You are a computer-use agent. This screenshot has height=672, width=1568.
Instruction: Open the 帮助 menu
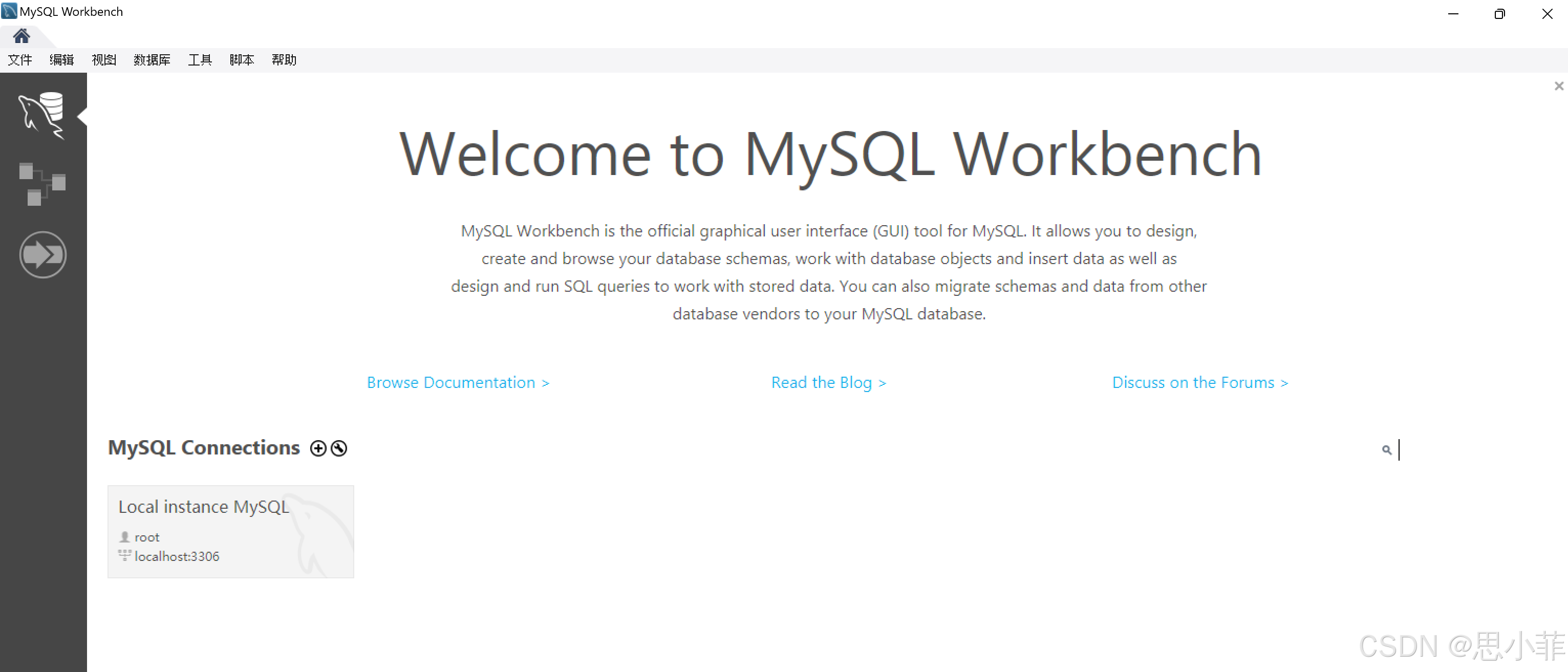tap(284, 60)
